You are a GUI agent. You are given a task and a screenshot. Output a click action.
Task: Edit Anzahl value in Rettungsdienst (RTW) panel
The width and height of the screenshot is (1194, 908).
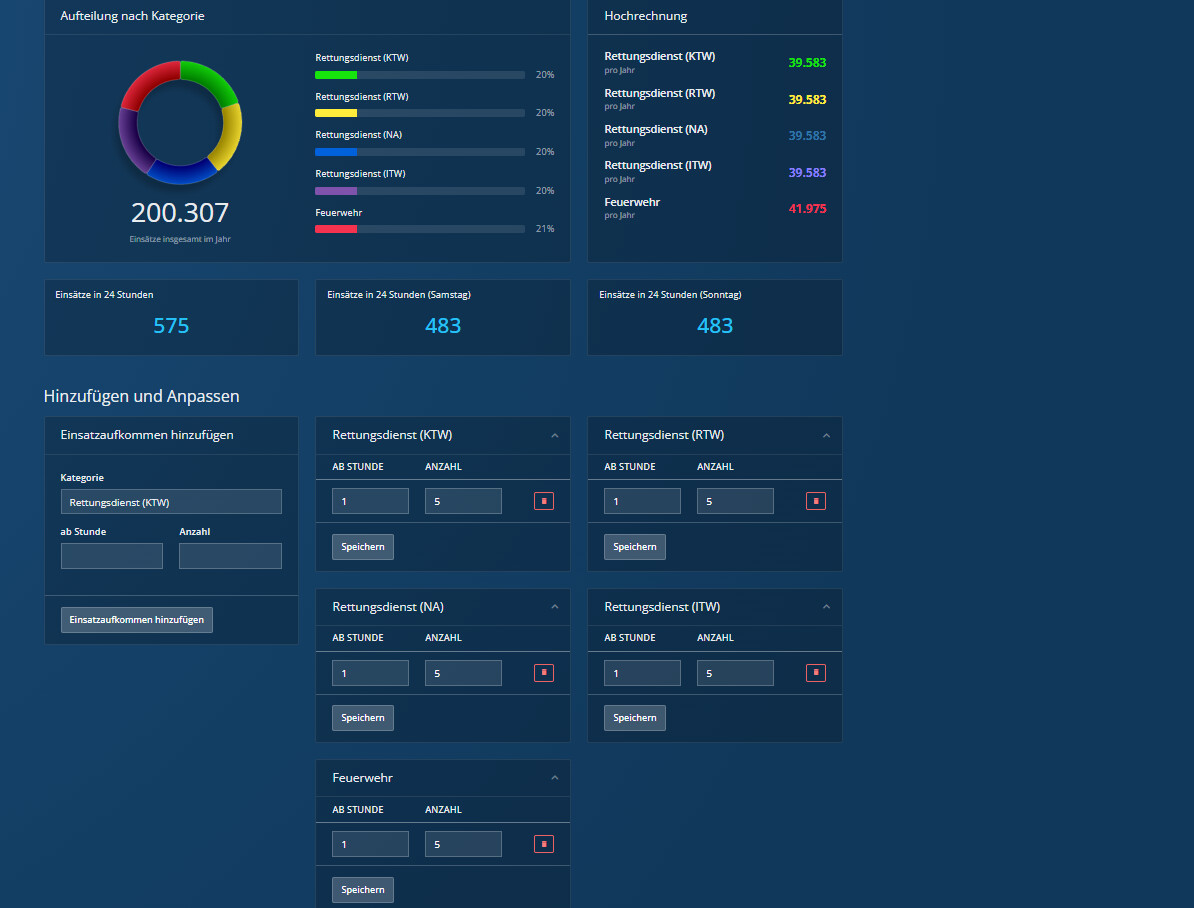pyautogui.click(x=735, y=501)
